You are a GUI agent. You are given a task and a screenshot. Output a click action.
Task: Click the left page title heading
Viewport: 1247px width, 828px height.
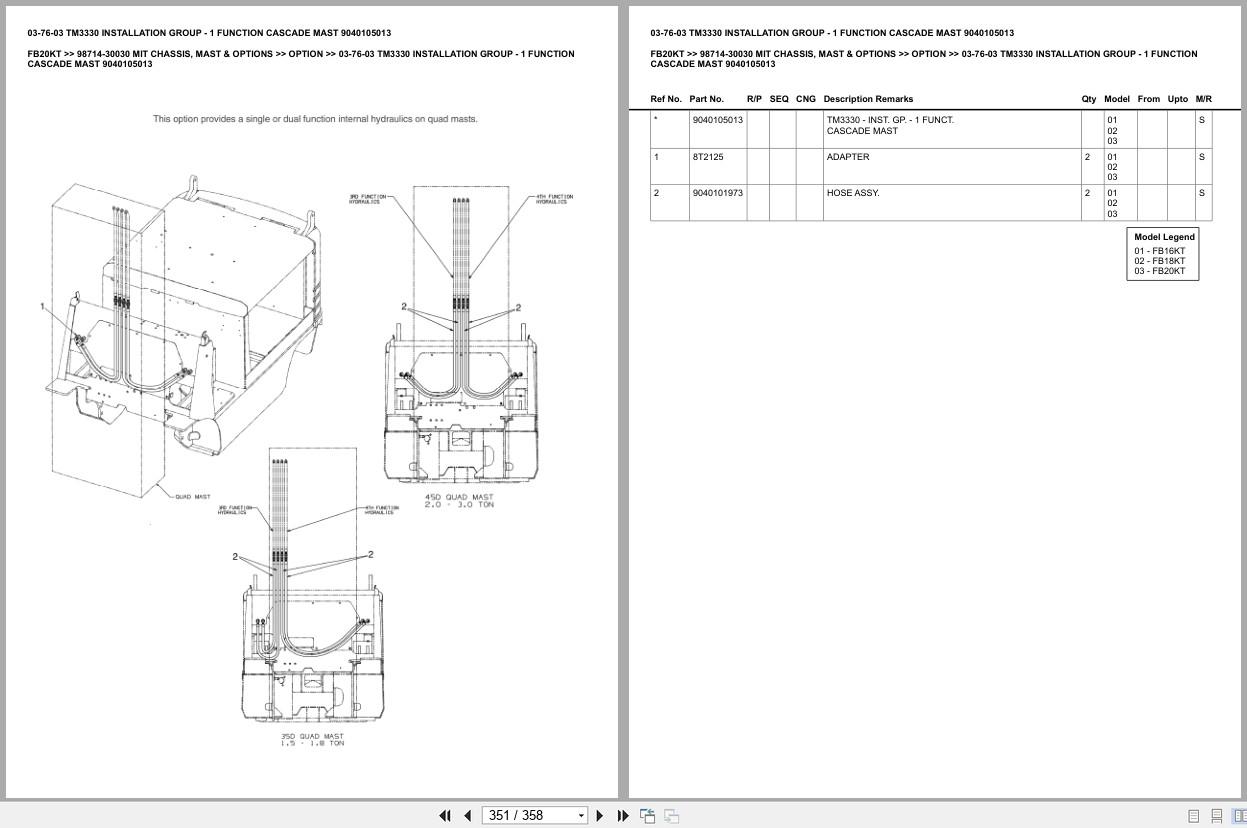[209, 33]
